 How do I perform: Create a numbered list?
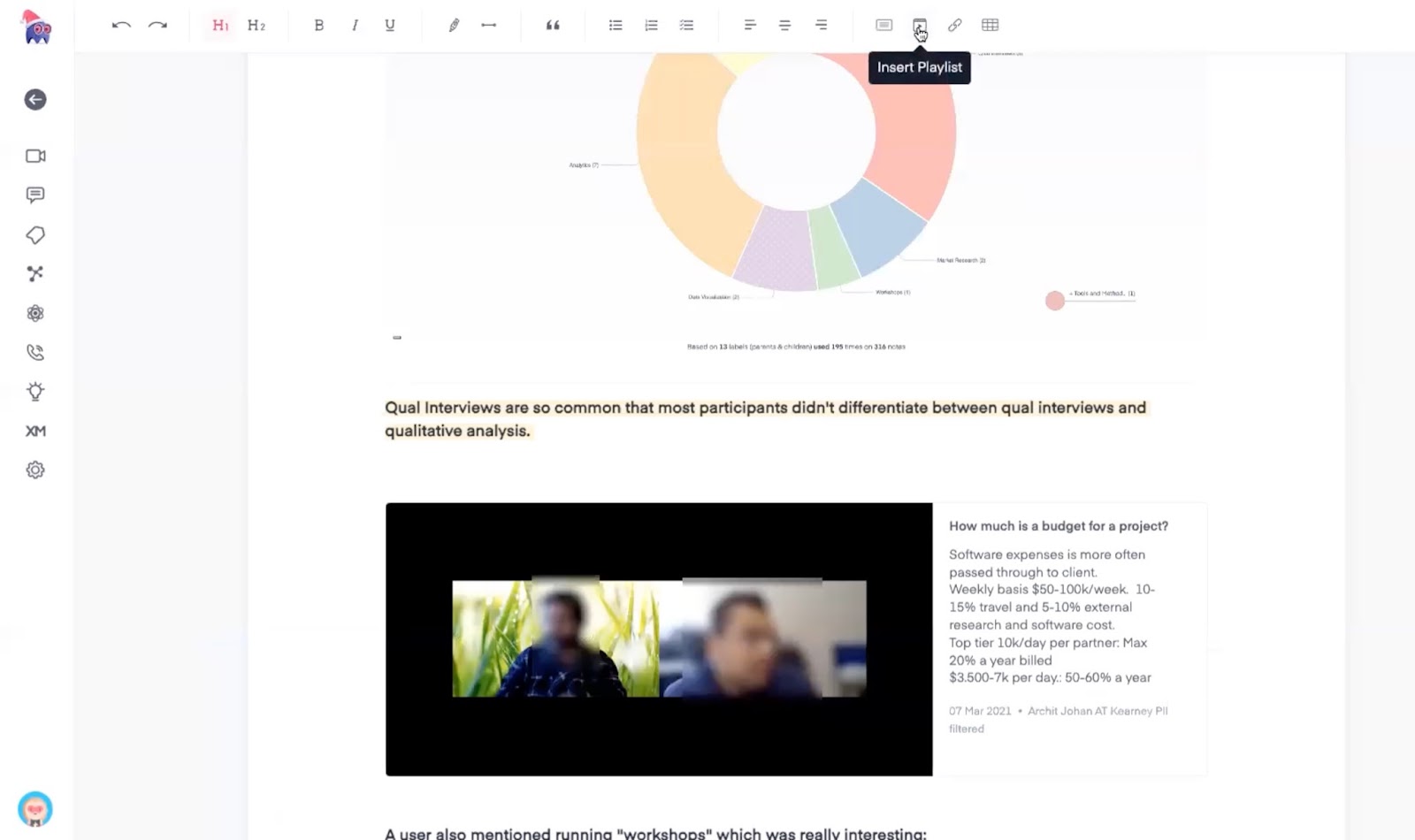click(651, 26)
